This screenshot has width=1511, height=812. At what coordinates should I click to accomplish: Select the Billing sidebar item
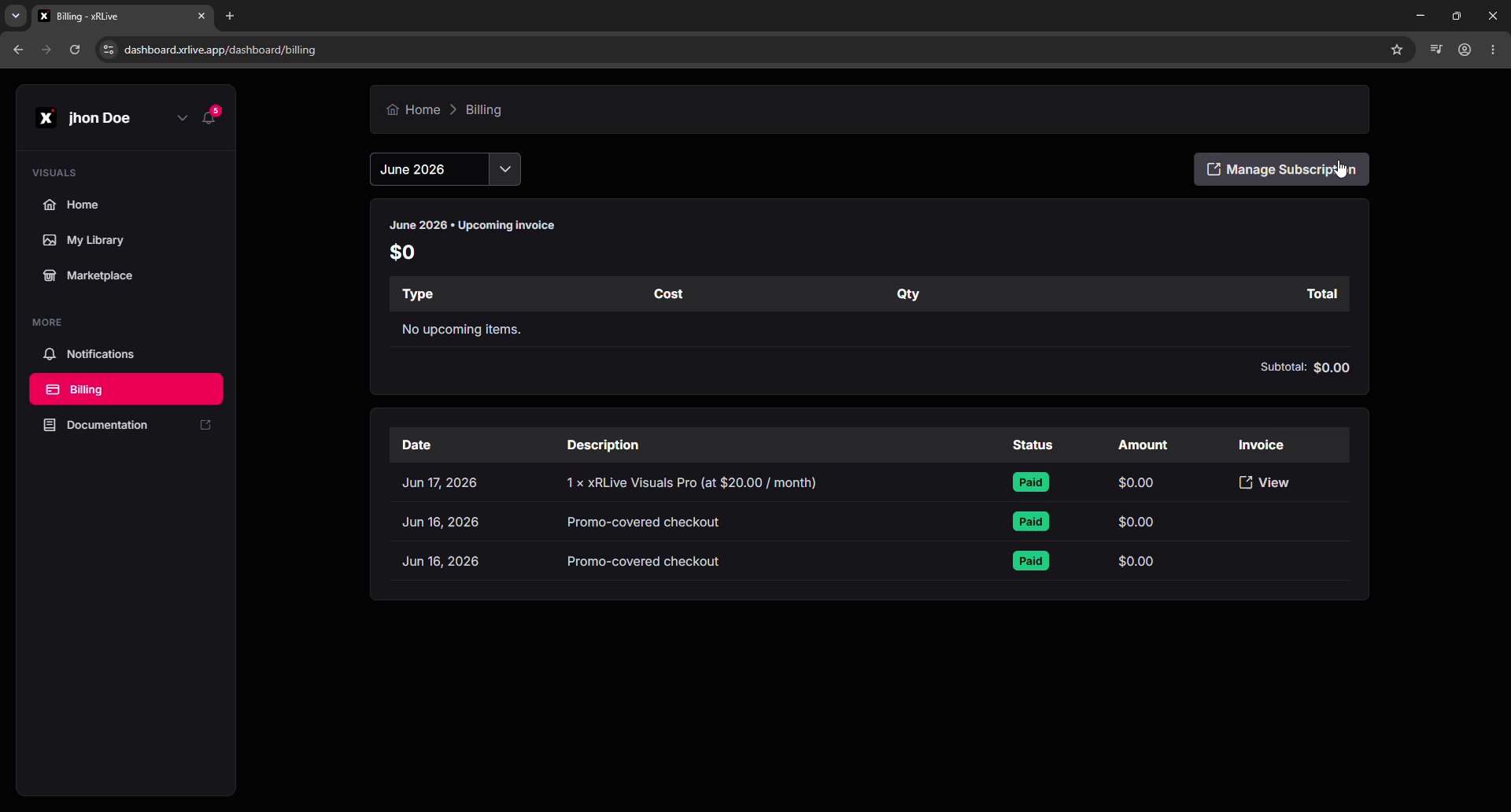(x=126, y=389)
